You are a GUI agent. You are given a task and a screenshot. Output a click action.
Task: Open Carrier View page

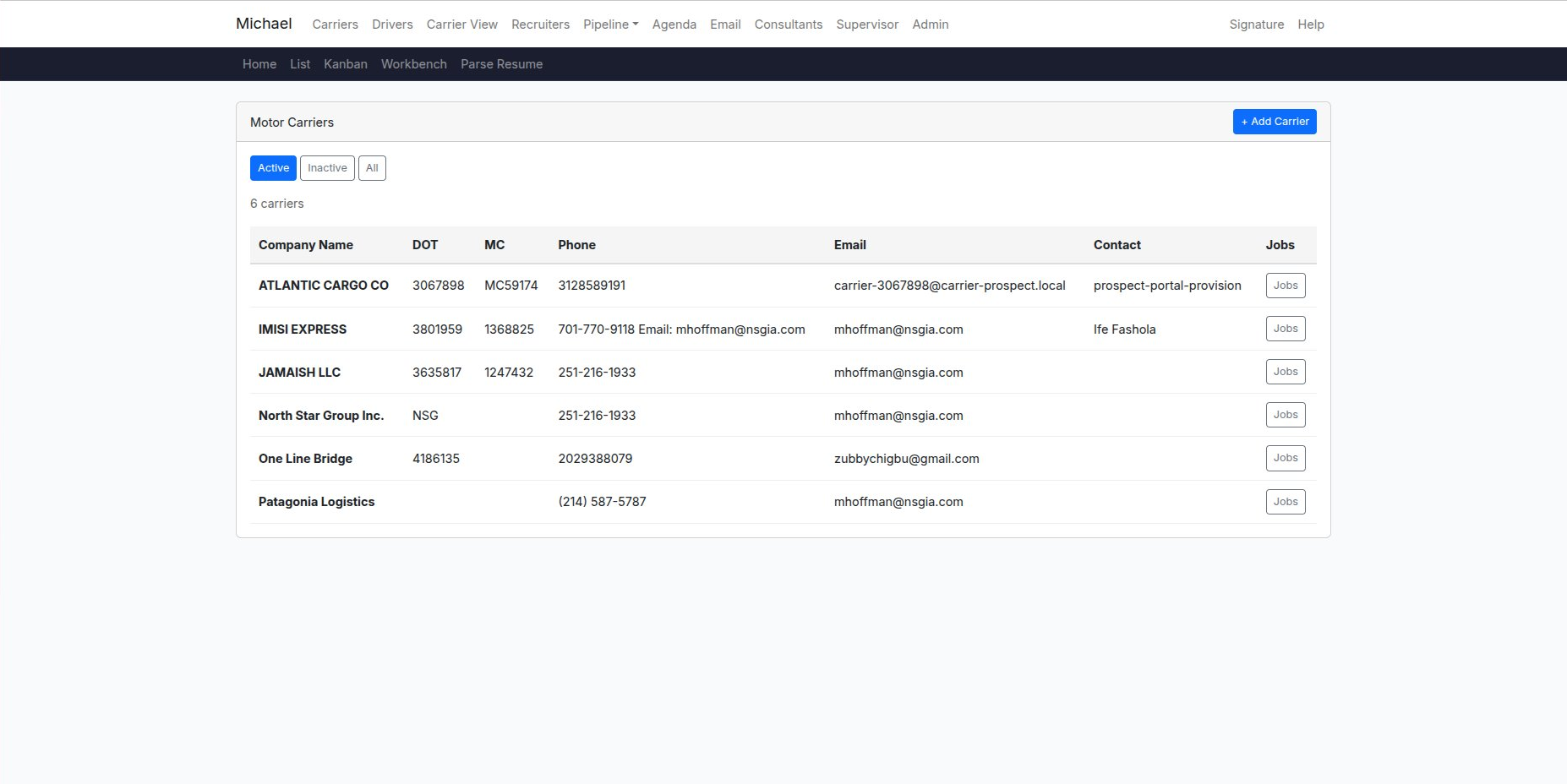click(461, 24)
